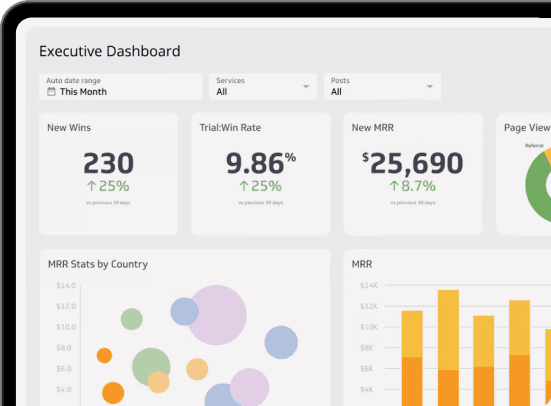This screenshot has height=406, width=551.
Task: Click the Referral label on donut chart
Action: [x=534, y=146]
